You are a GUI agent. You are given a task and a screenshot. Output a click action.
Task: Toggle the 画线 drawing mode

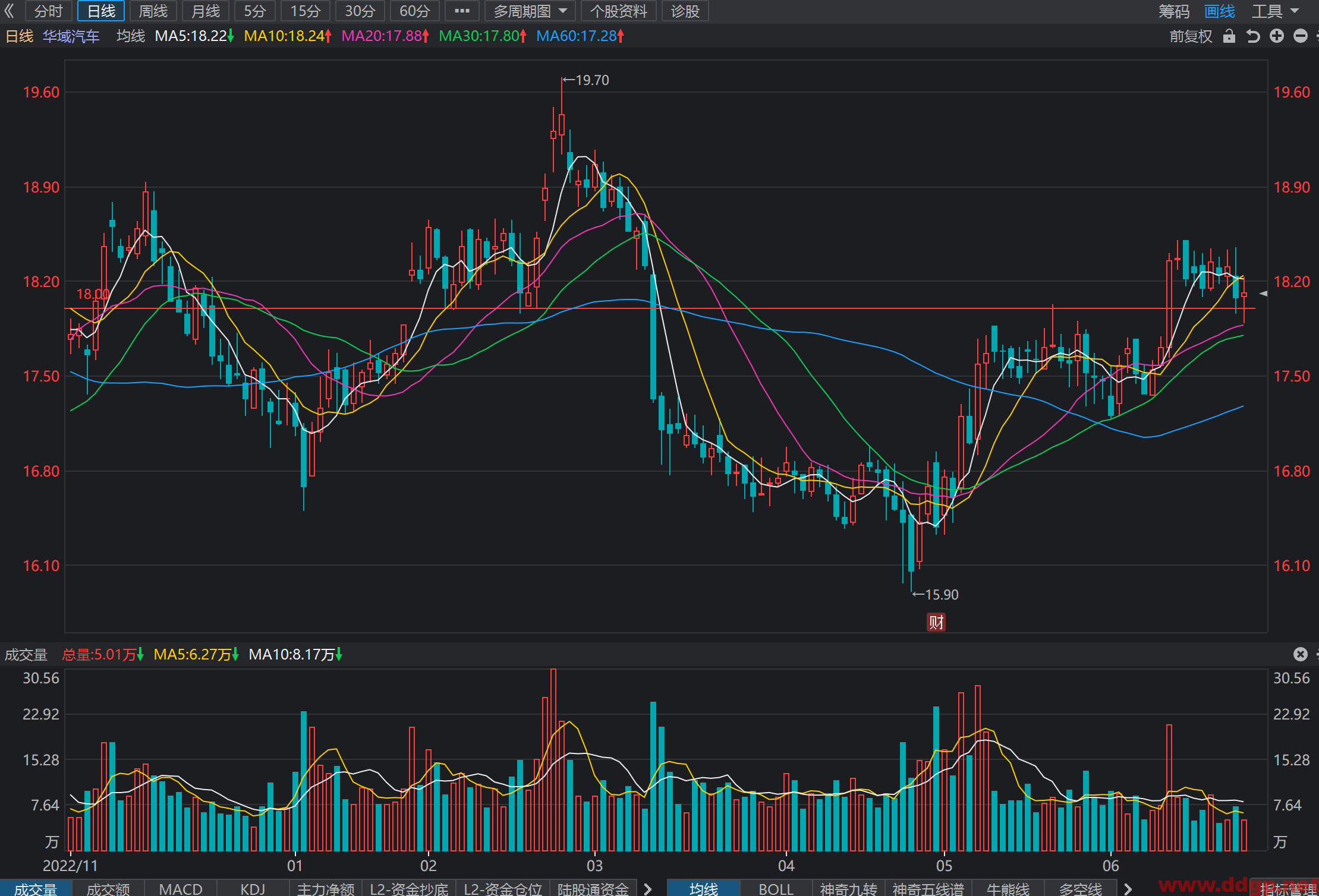point(1220,11)
